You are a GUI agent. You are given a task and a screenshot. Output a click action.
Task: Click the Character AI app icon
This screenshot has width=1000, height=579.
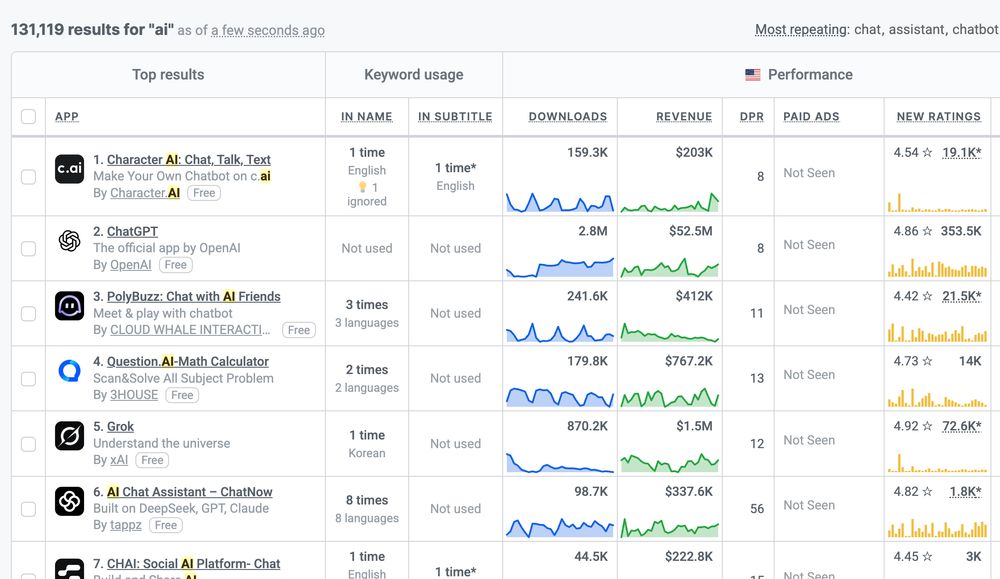coord(70,169)
